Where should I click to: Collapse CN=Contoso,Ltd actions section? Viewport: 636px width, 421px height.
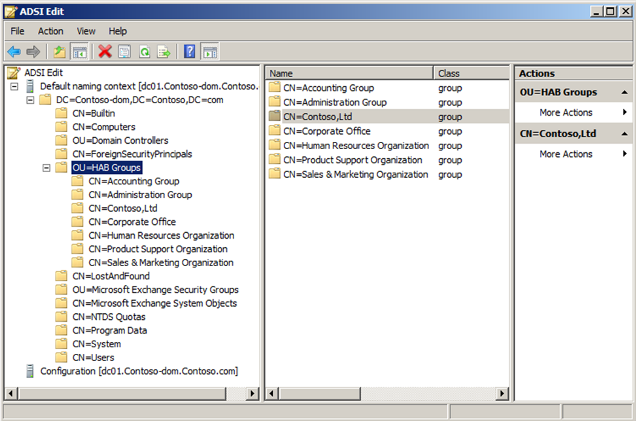point(624,134)
